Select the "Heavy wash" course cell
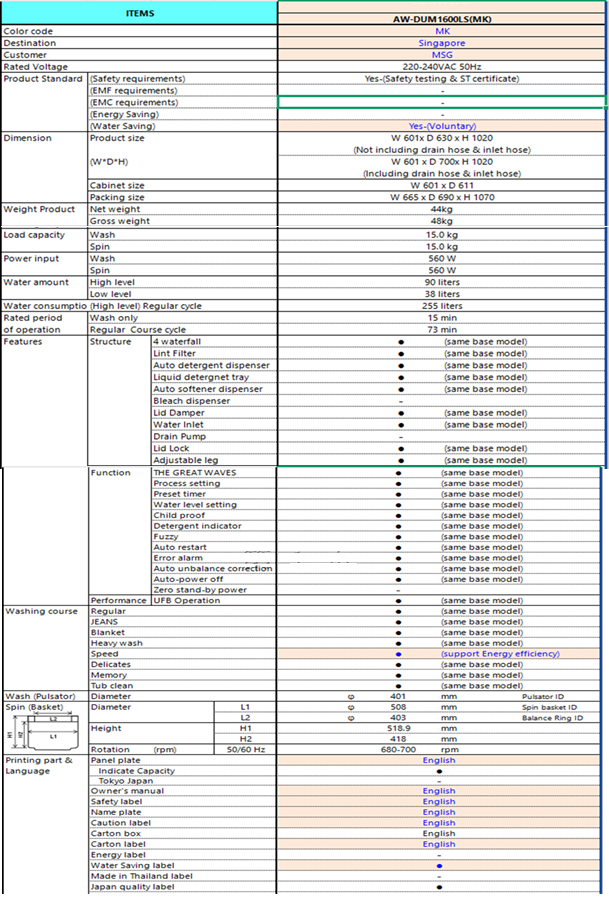 click(182, 643)
